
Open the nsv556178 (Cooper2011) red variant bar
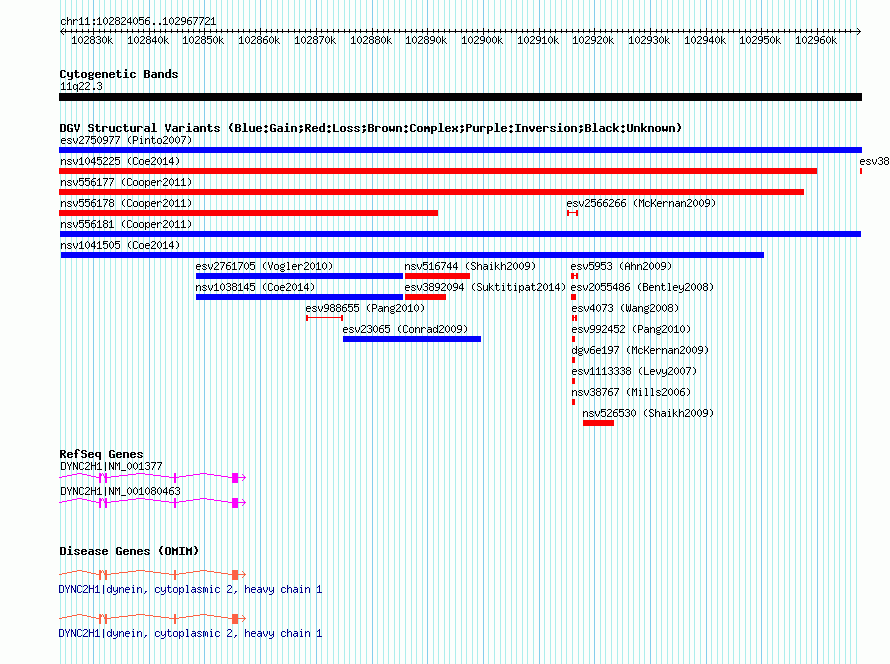[249, 213]
